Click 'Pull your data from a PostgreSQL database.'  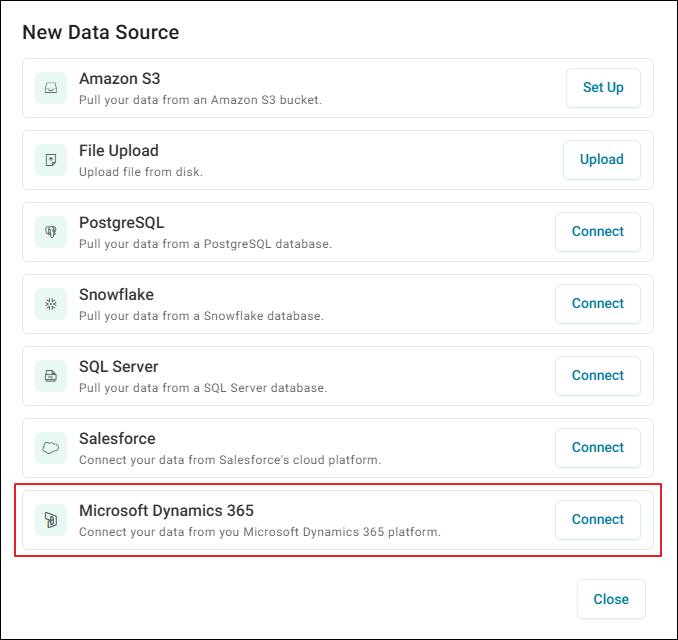click(205, 244)
